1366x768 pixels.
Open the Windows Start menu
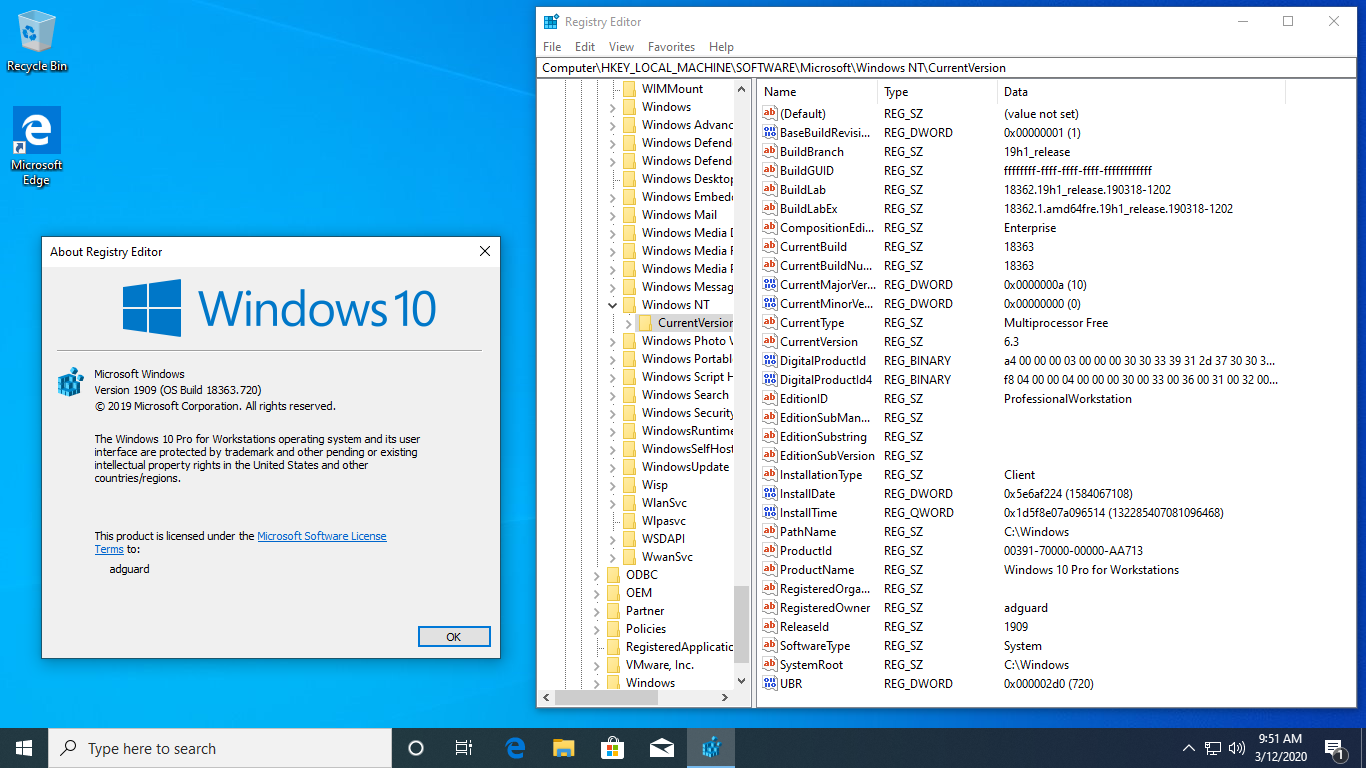click(x=24, y=748)
